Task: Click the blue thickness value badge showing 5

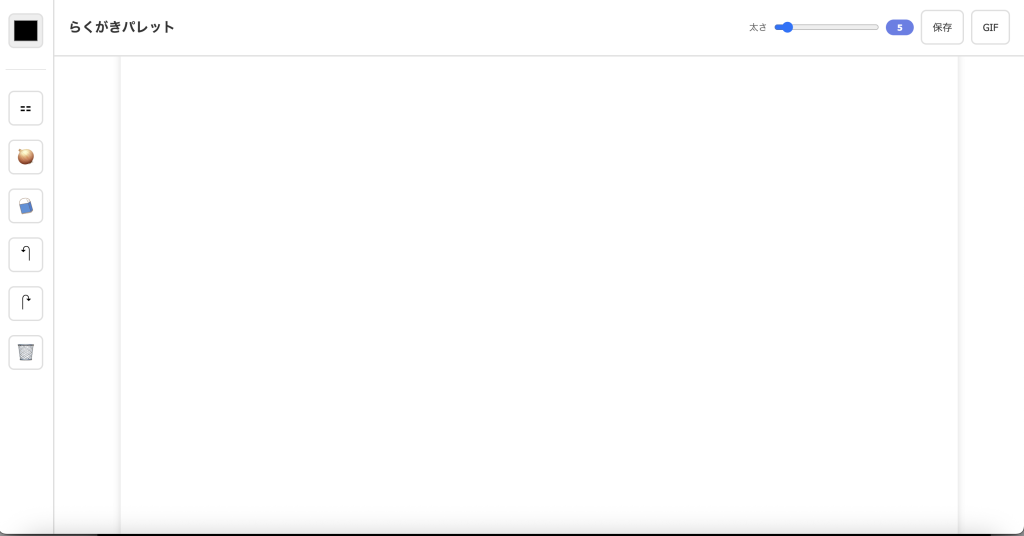Action: tap(899, 28)
